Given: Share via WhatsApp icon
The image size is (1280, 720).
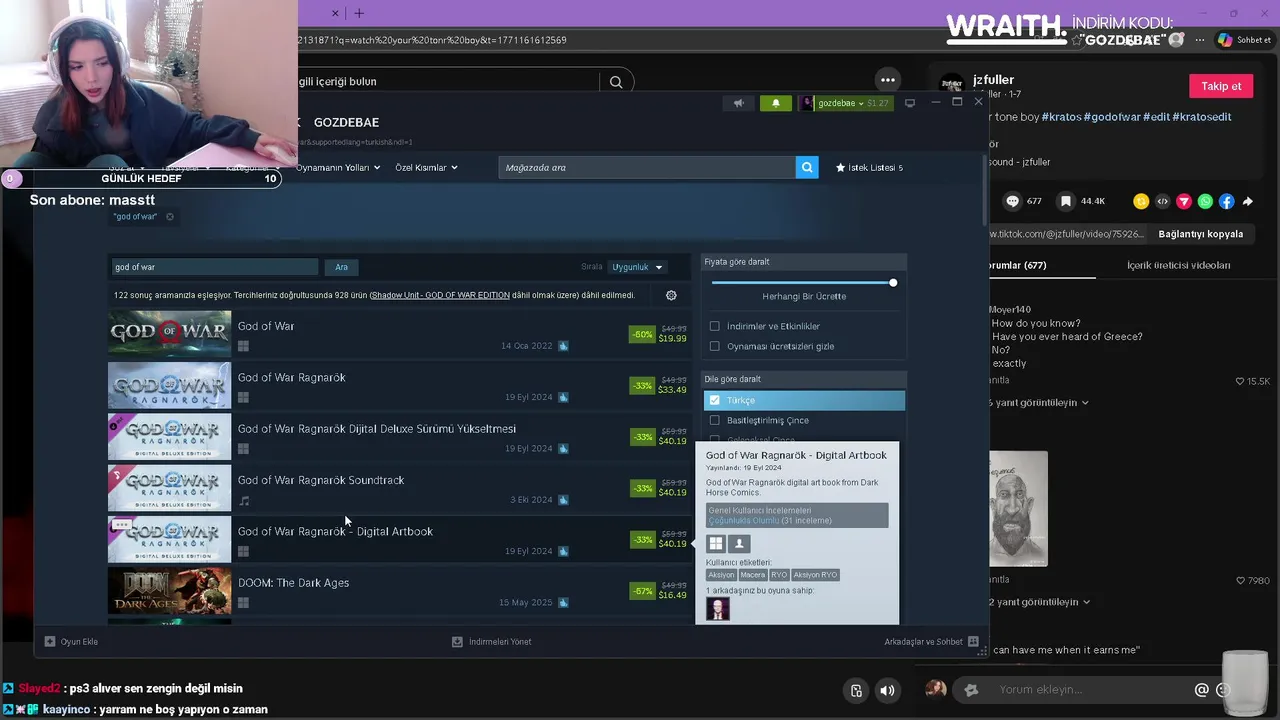Looking at the screenshot, I should [1205, 201].
